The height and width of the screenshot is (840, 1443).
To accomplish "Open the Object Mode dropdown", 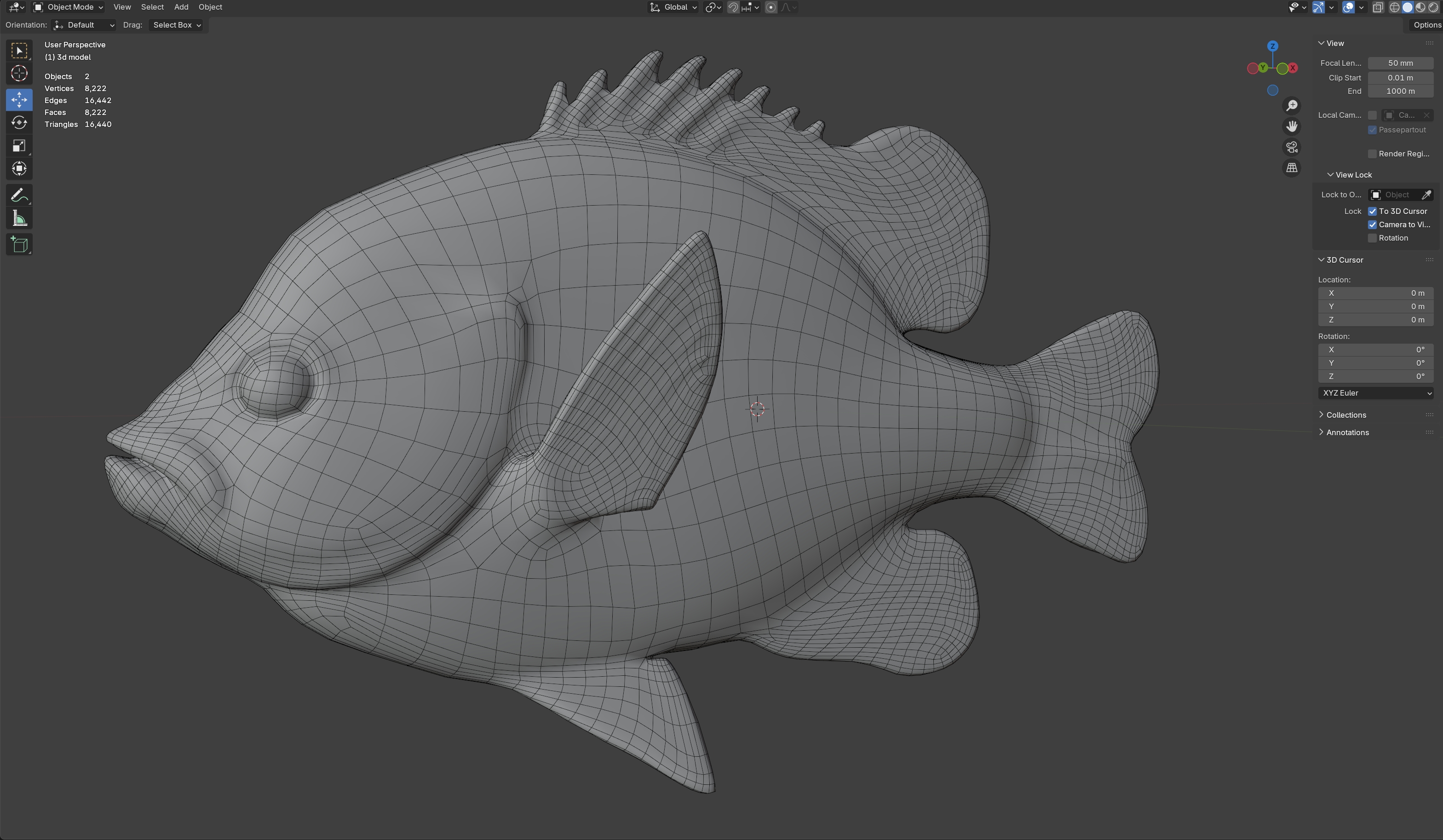I will 68,7.
